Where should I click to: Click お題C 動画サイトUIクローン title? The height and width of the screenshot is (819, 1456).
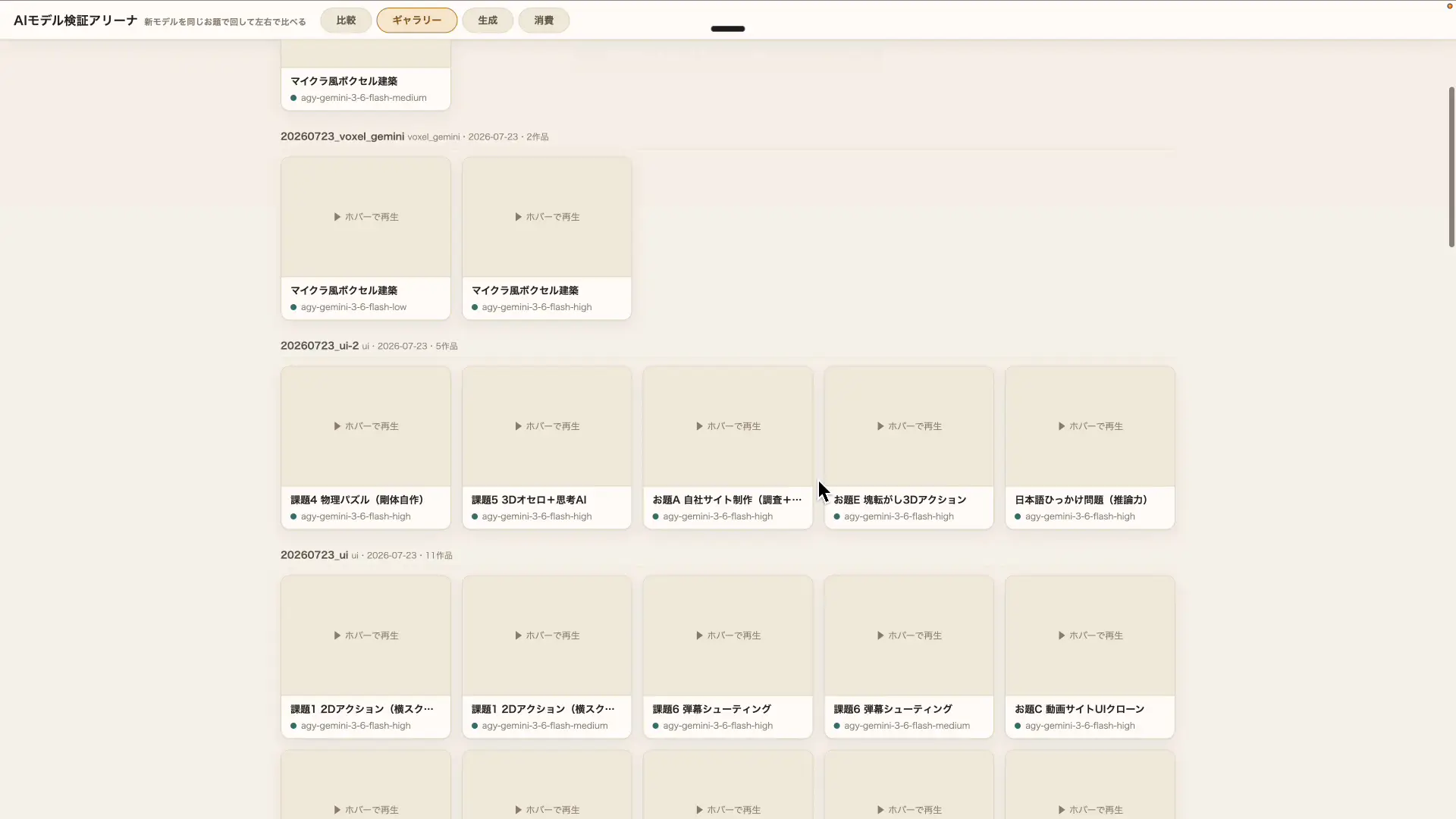click(x=1079, y=709)
